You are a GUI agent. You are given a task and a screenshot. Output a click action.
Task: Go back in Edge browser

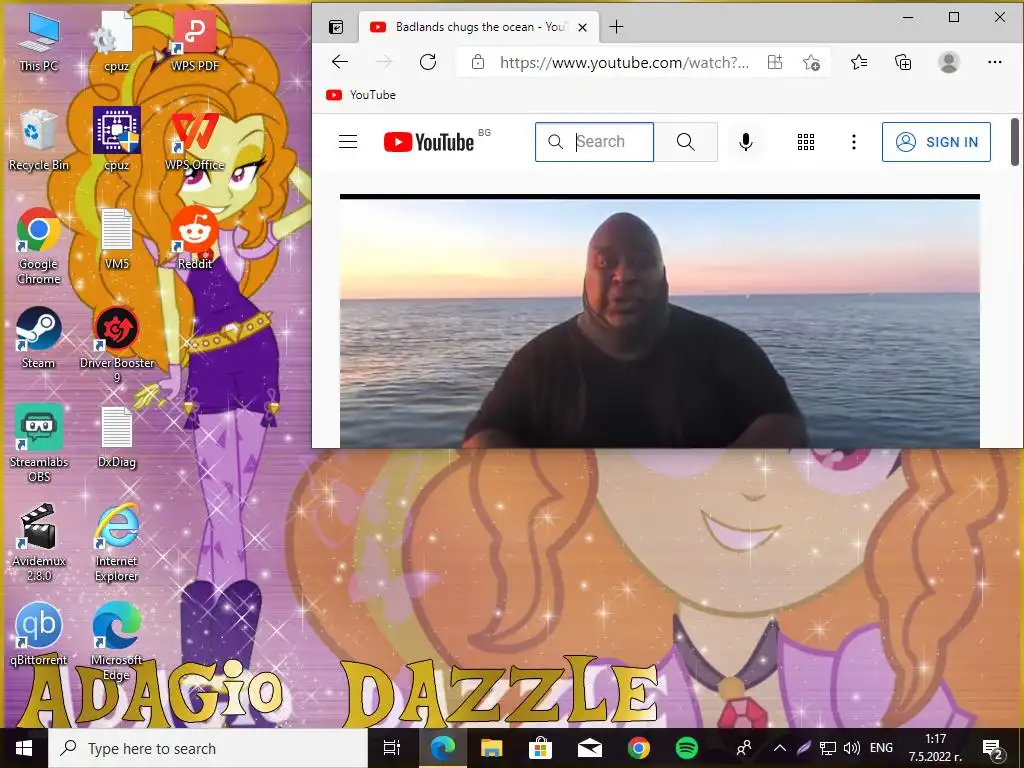(x=340, y=62)
